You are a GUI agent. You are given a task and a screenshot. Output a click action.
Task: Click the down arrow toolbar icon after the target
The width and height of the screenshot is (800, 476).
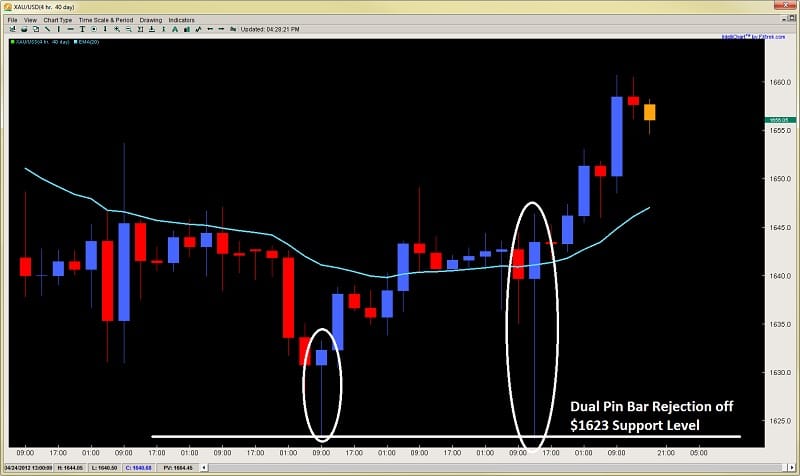(105, 29)
